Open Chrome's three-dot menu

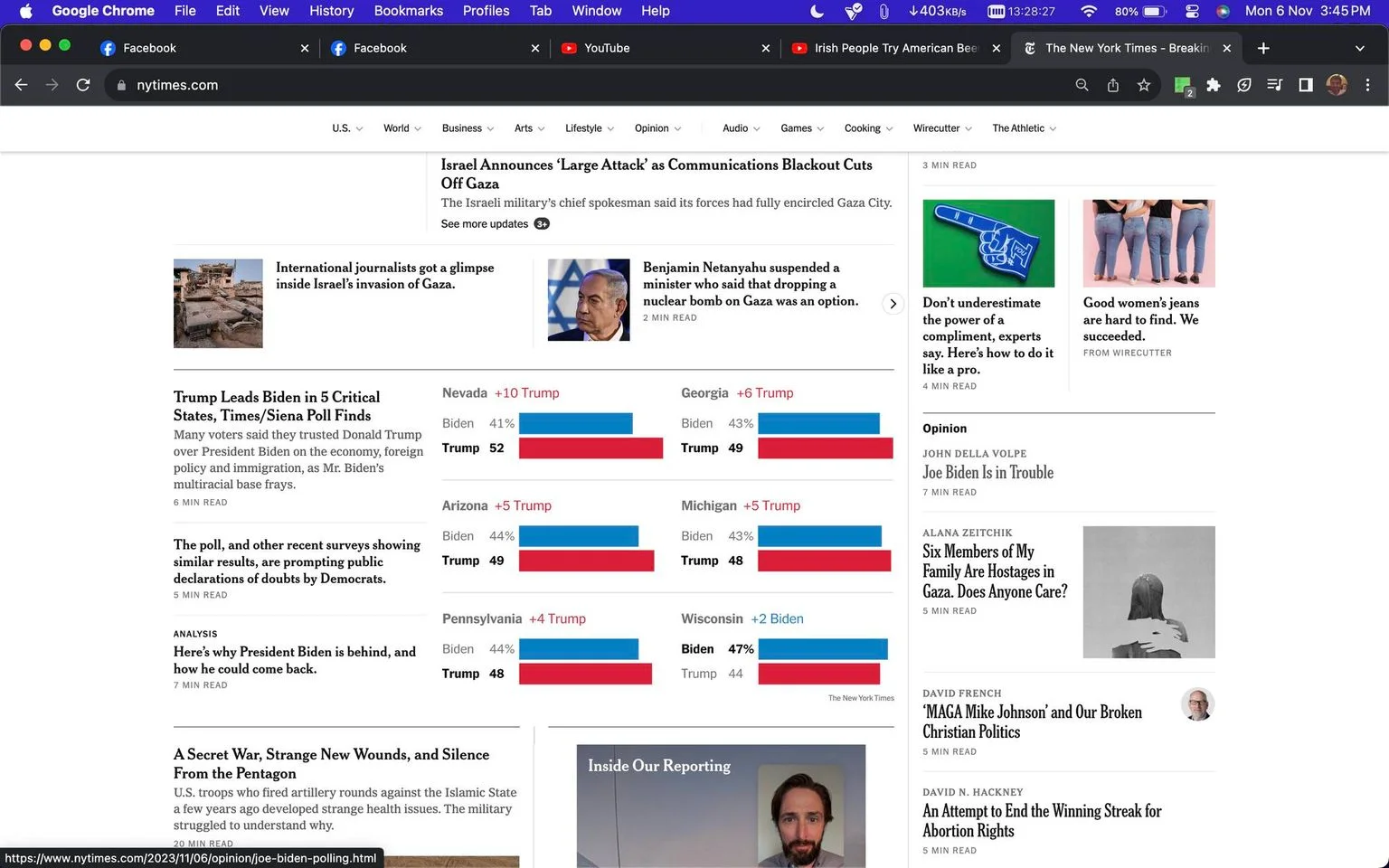click(x=1367, y=85)
